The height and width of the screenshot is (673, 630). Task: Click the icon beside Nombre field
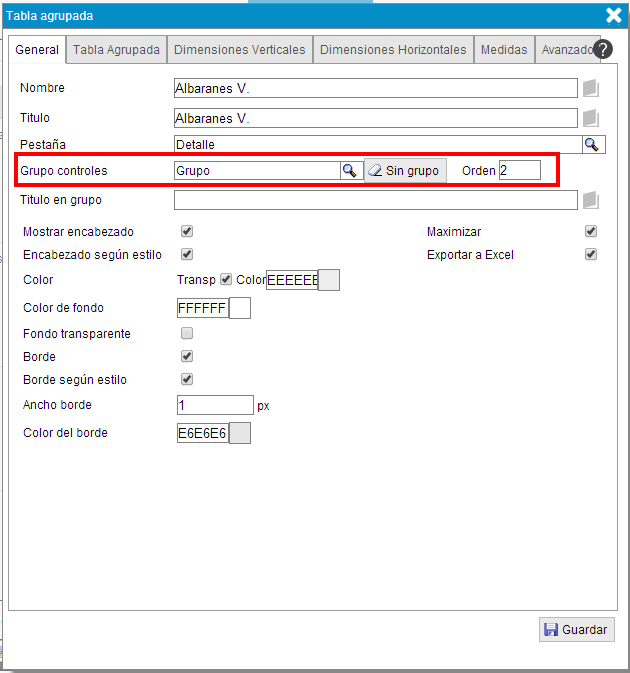tap(591, 88)
